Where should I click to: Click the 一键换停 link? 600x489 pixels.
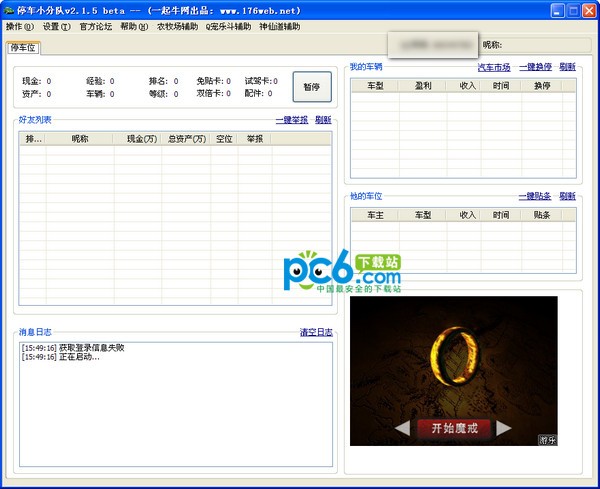coord(535,67)
